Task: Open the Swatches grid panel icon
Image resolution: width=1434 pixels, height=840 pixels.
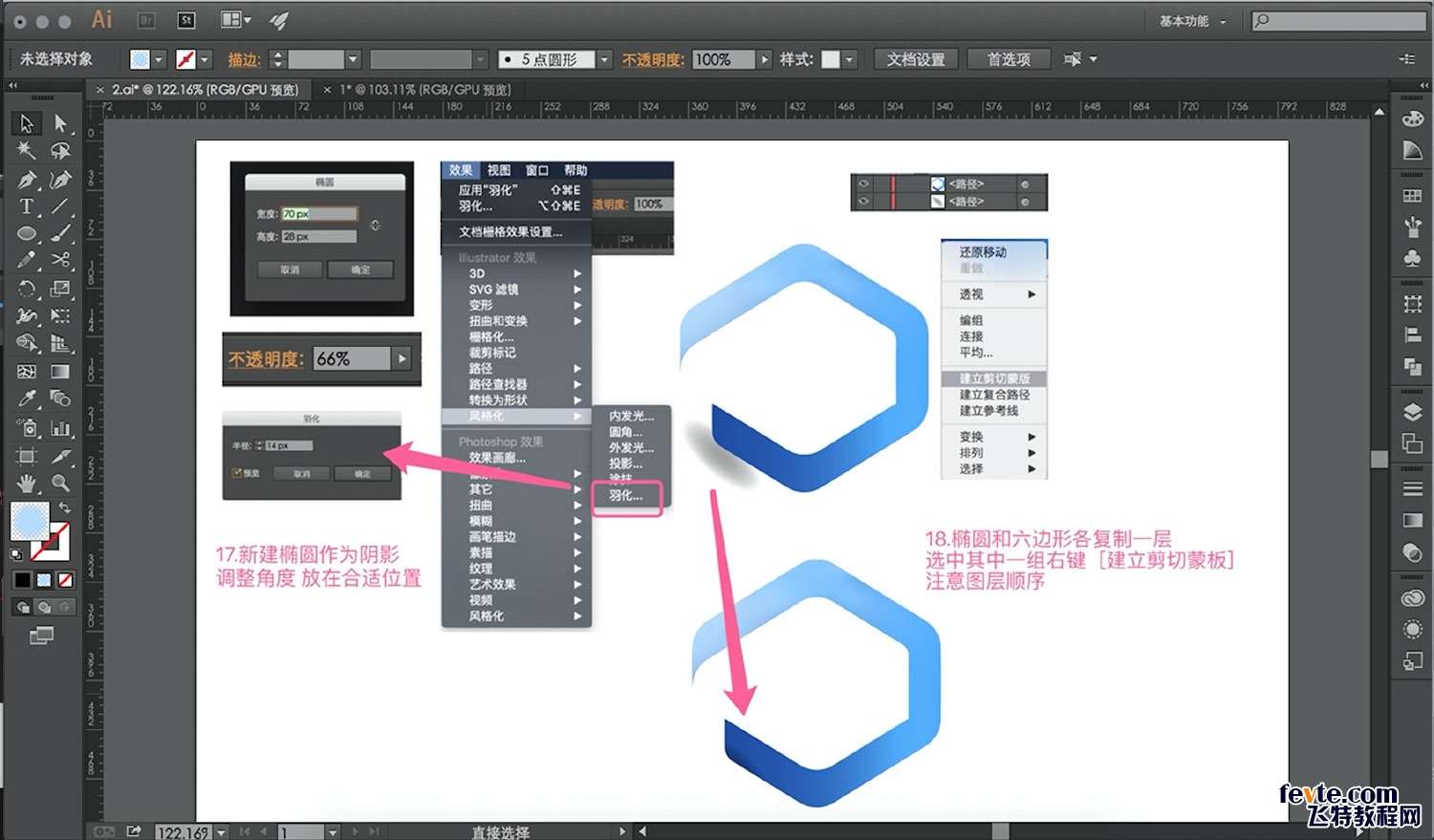Action: (1412, 196)
